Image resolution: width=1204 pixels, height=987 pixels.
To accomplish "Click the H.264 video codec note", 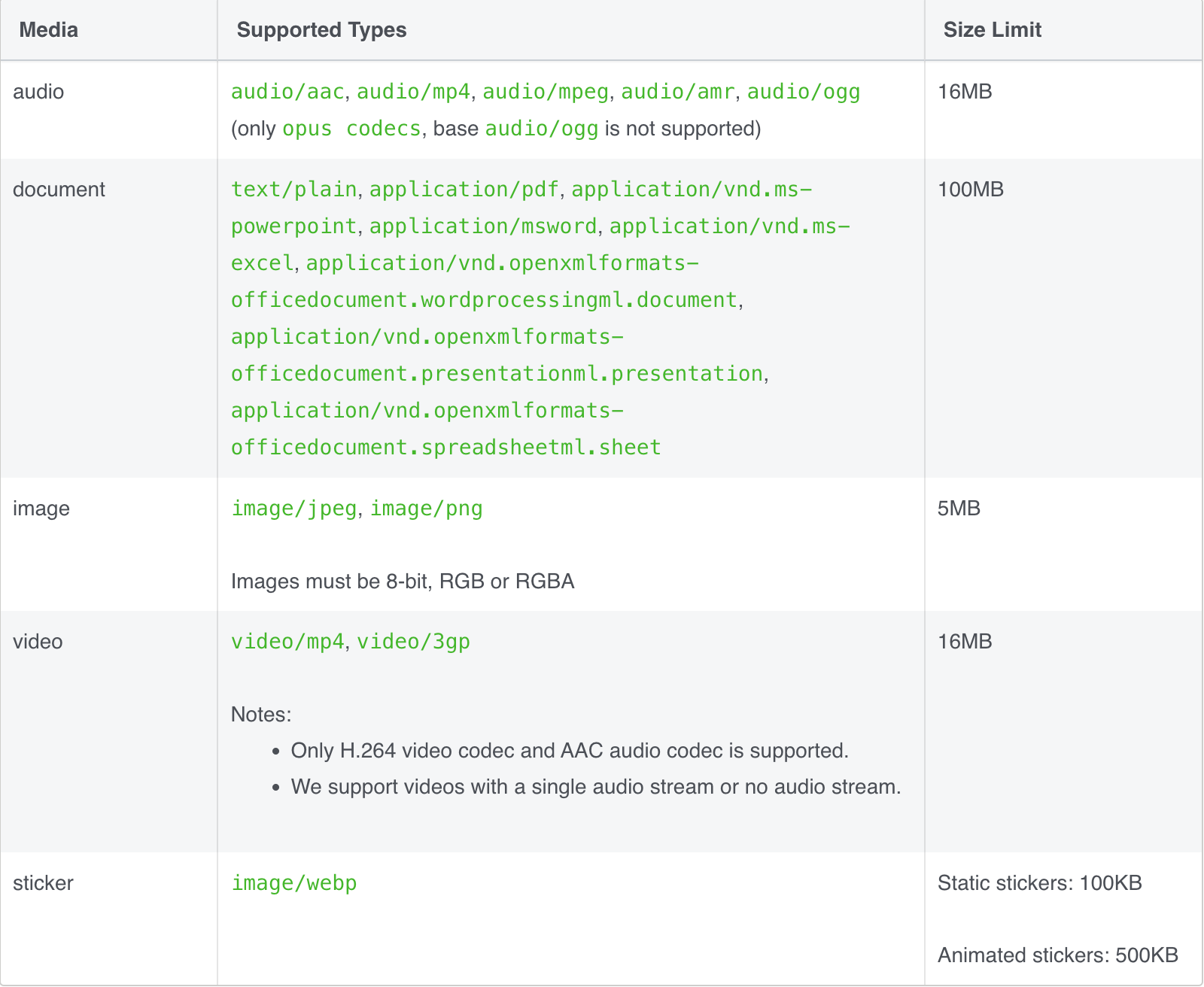I will point(569,751).
